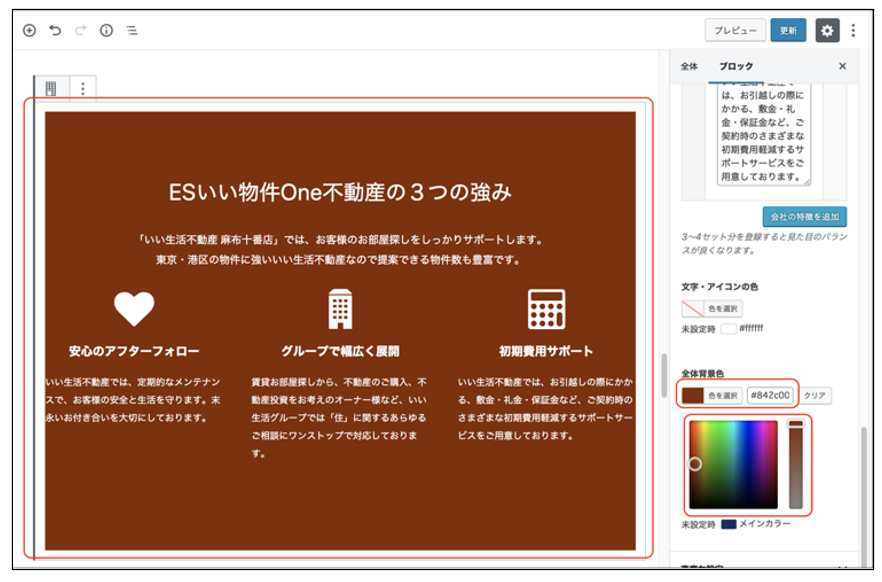Clear background color with クリア
This screenshot has height=582, width=882.
[x=815, y=395]
